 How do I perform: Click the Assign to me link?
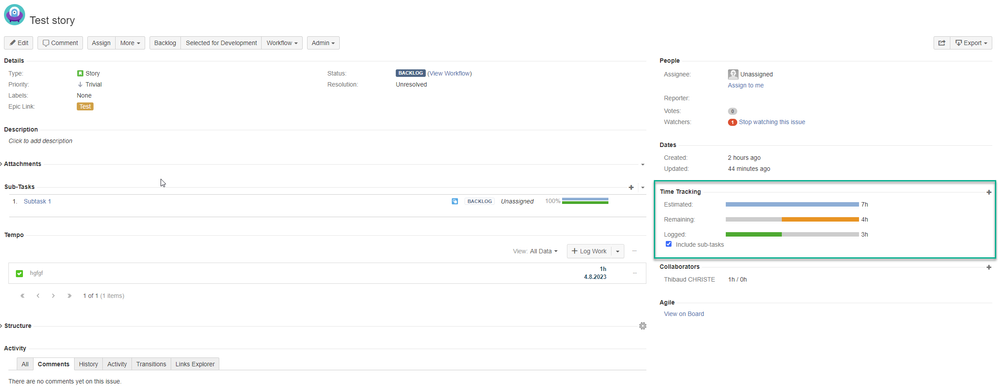pyautogui.click(x=746, y=85)
